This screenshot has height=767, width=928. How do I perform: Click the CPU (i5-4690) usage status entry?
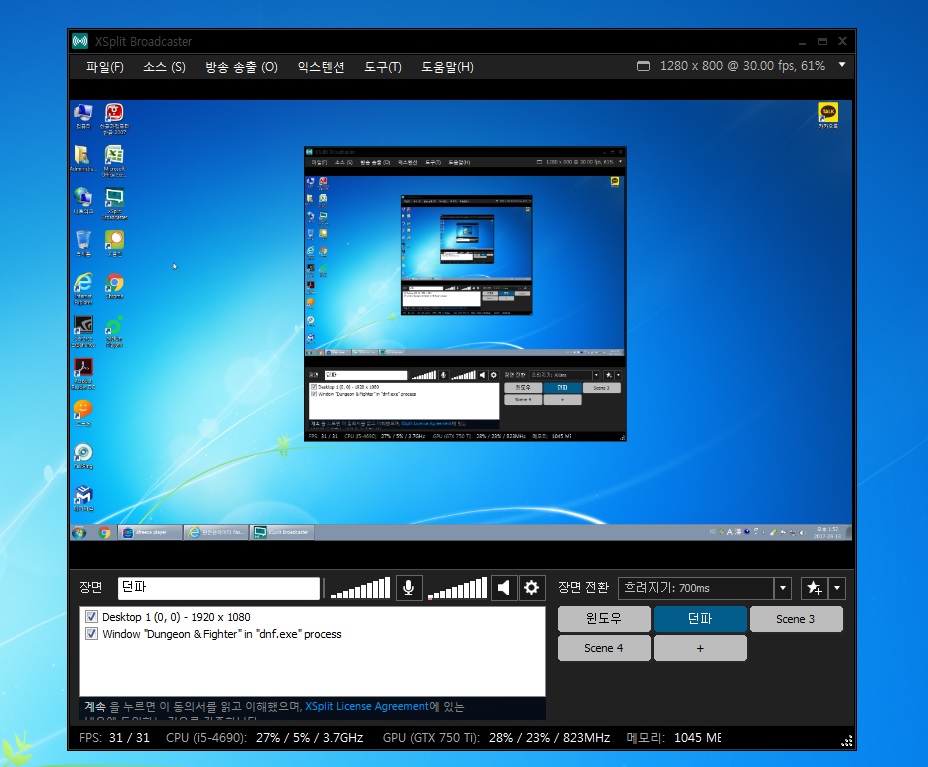[x=265, y=738]
